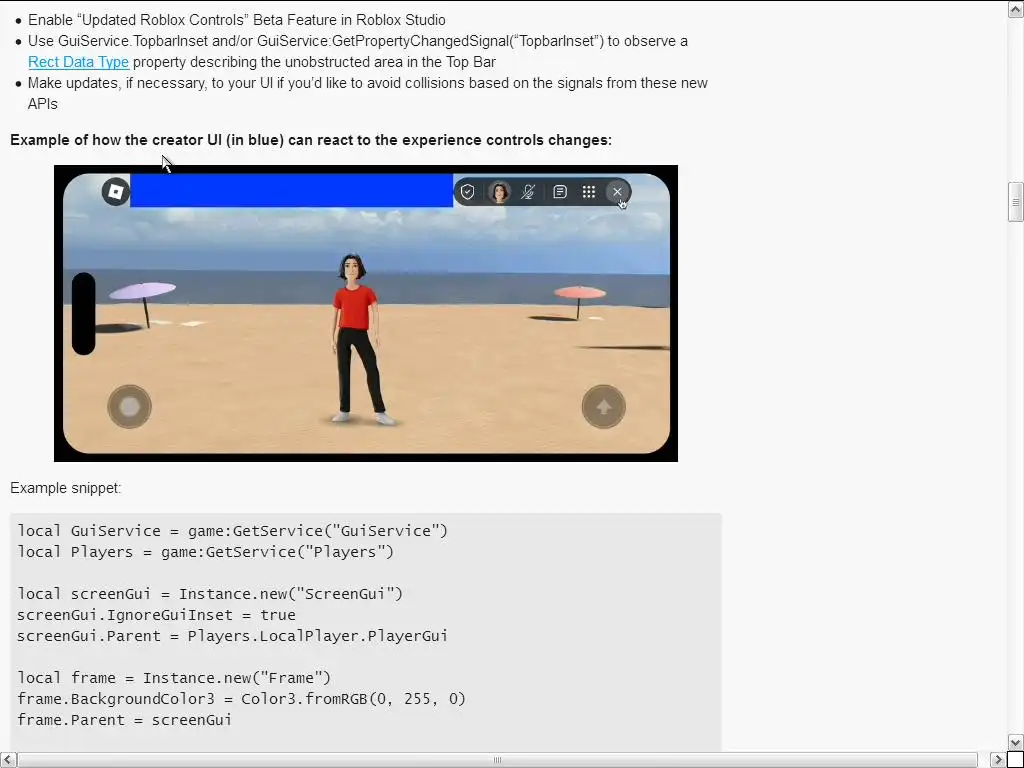Click the 'Make updates, if necessary' bullet text
This screenshot has width=1024, height=768.
pyautogui.click(x=368, y=93)
